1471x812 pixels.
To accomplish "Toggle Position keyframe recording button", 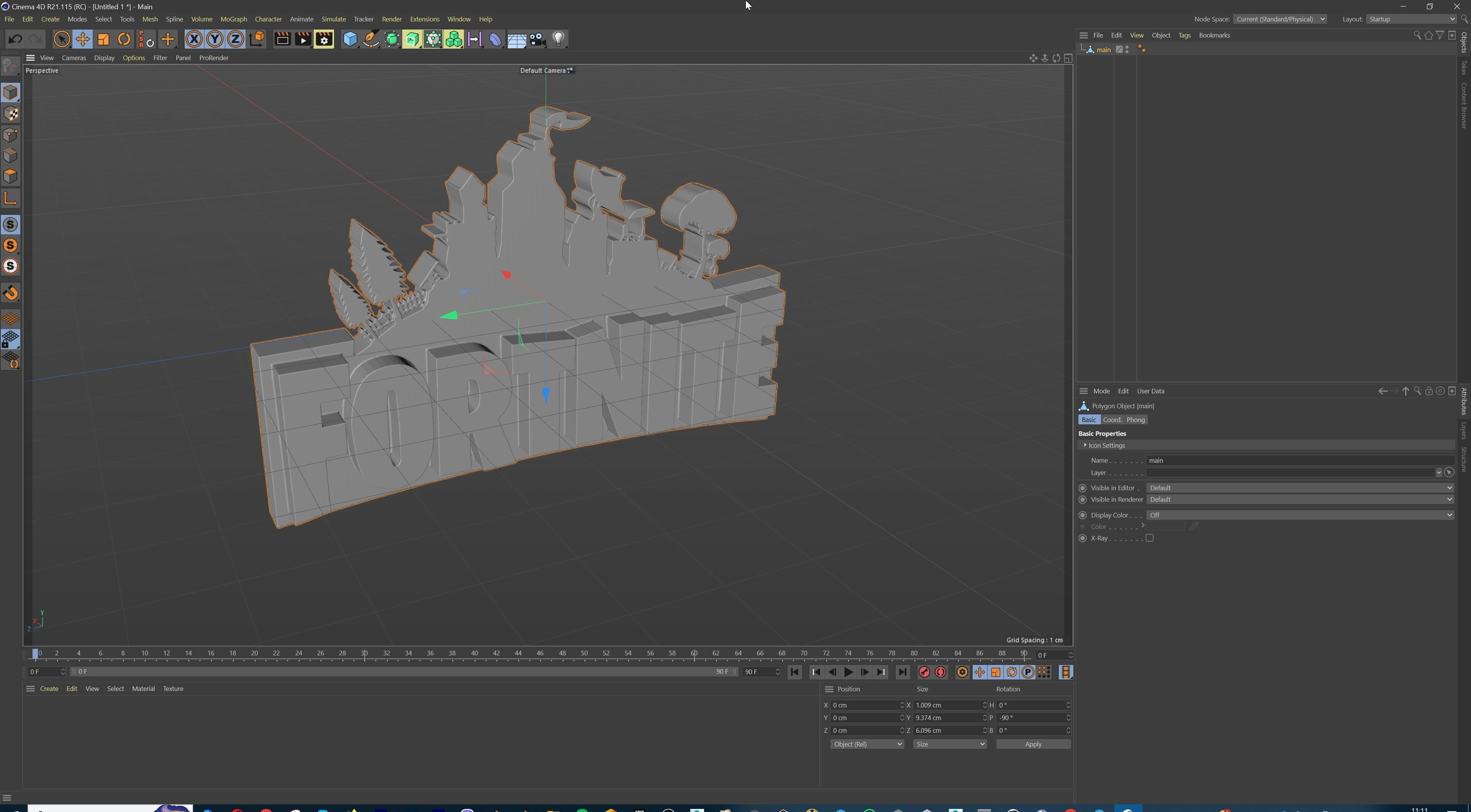I will [980, 672].
